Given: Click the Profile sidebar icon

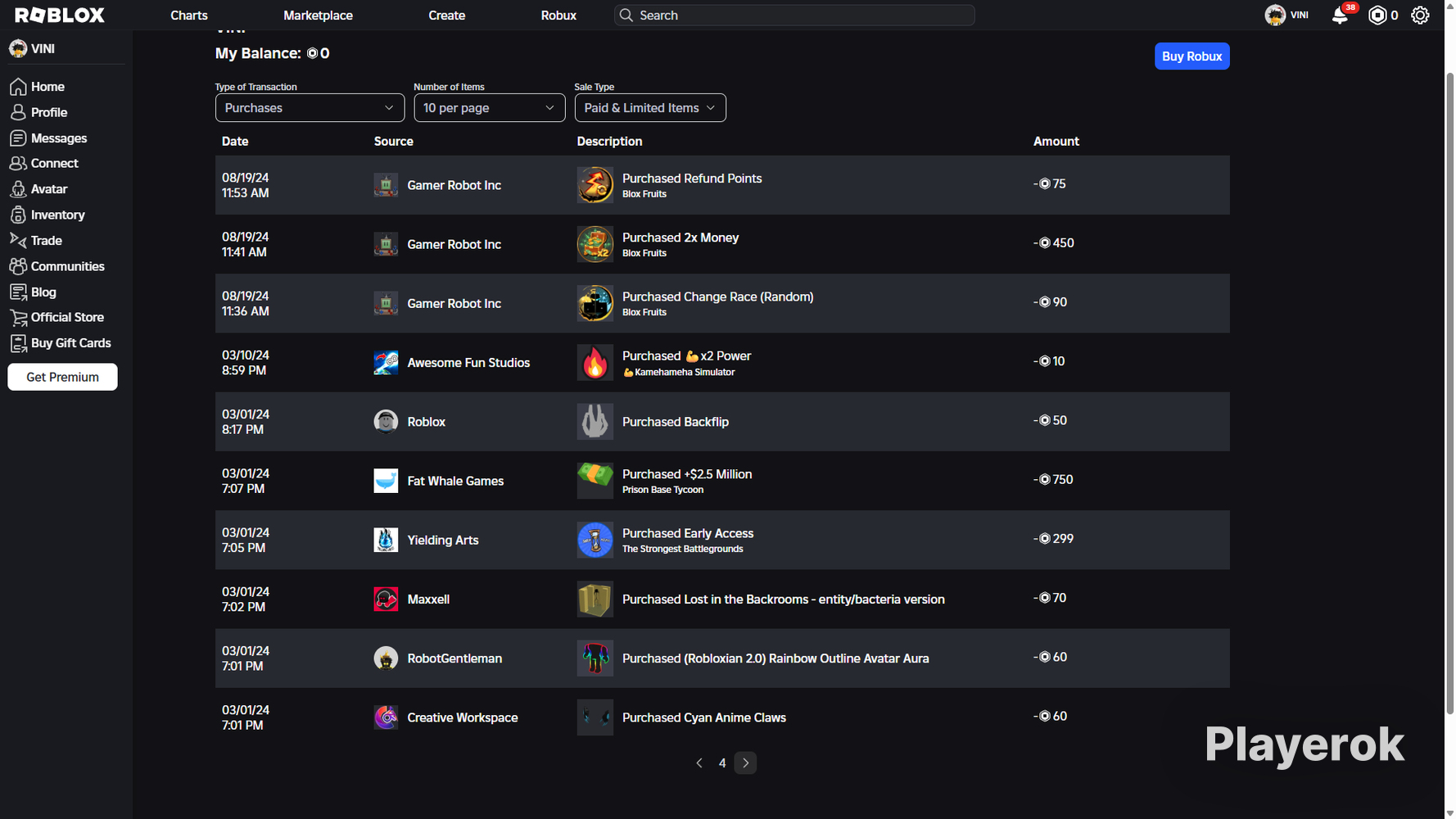Looking at the screenshot, I should coord(18,112).
